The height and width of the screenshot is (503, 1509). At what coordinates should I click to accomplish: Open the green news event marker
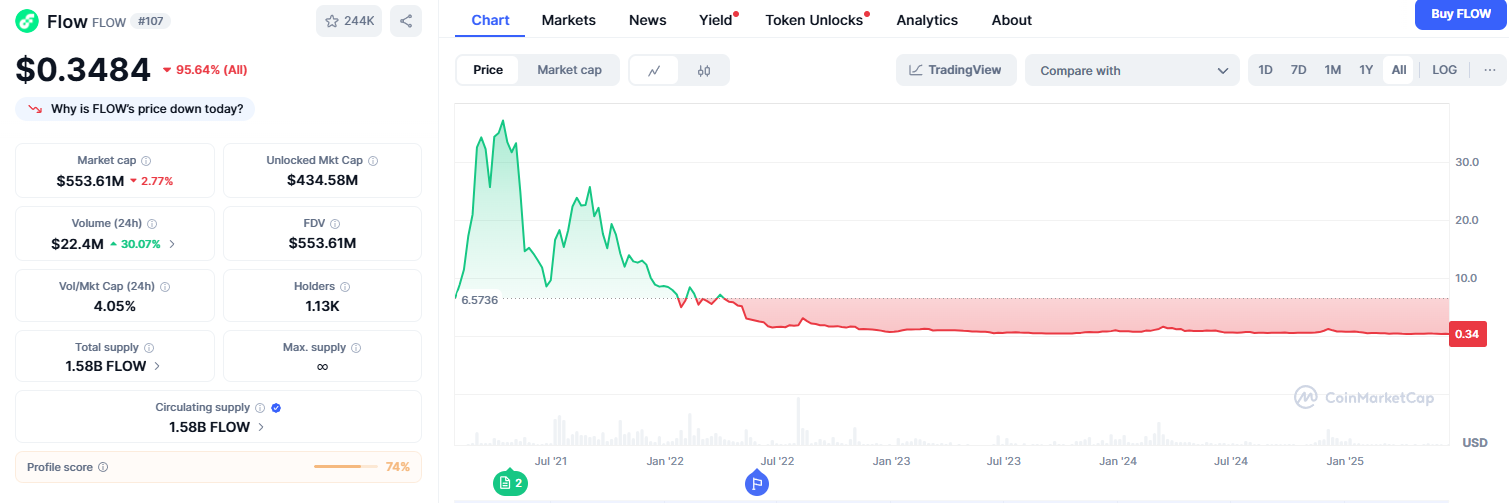tap(510, 482)
